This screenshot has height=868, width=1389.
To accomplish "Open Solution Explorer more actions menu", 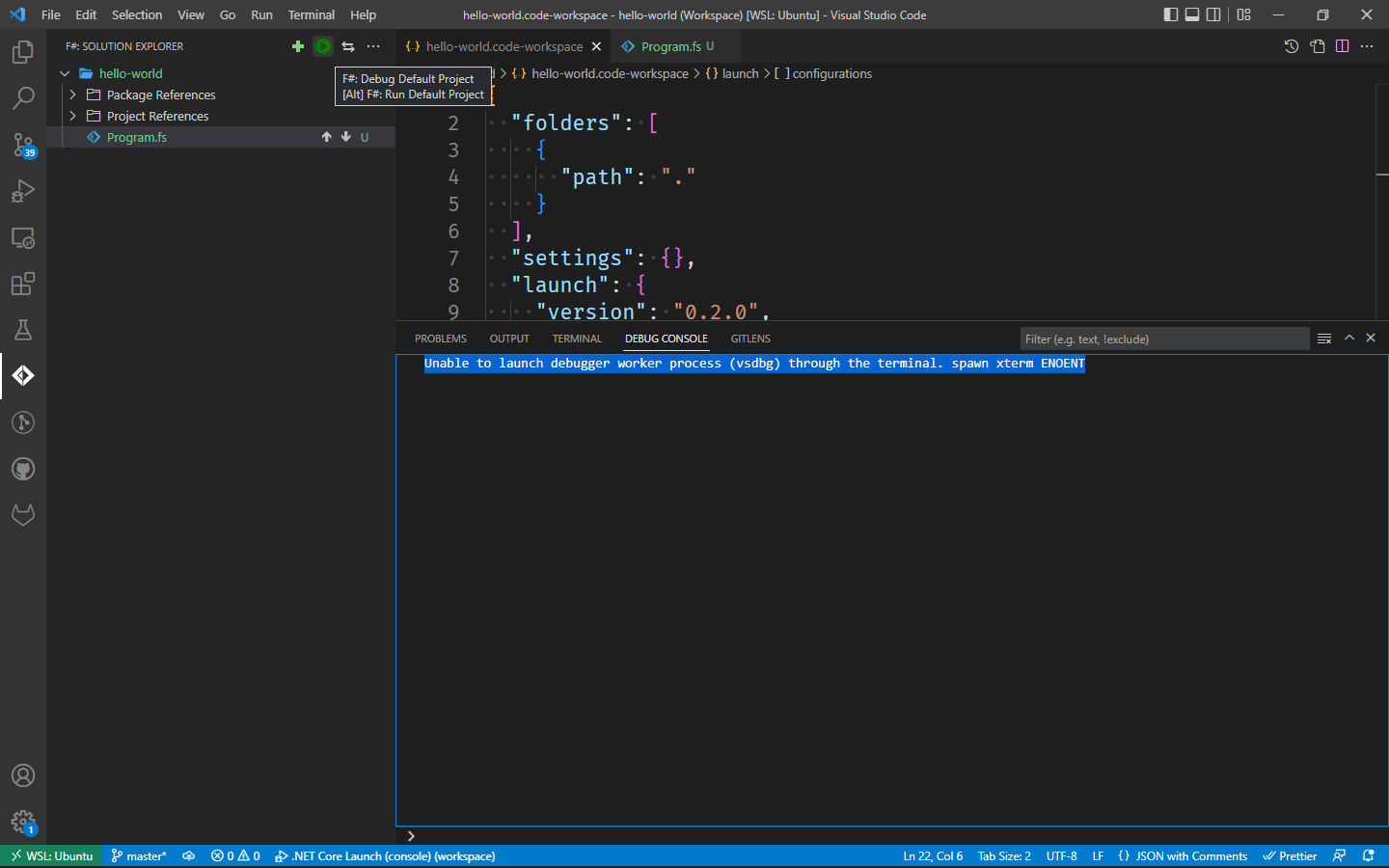I will 373,46.
